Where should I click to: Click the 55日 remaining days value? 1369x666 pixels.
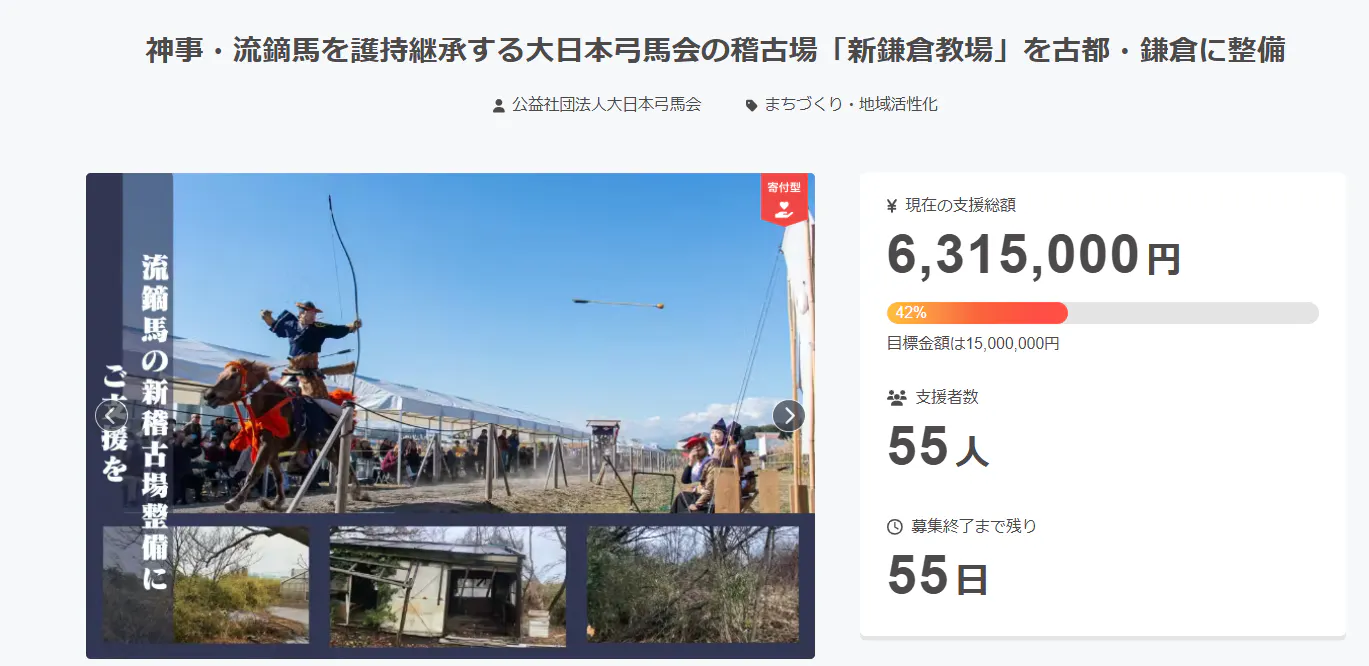click(x=938, y=575)
